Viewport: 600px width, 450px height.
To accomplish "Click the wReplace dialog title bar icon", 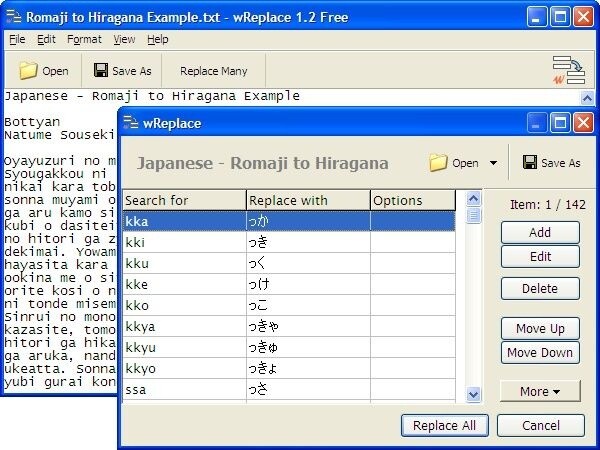I will click(131, 123).
